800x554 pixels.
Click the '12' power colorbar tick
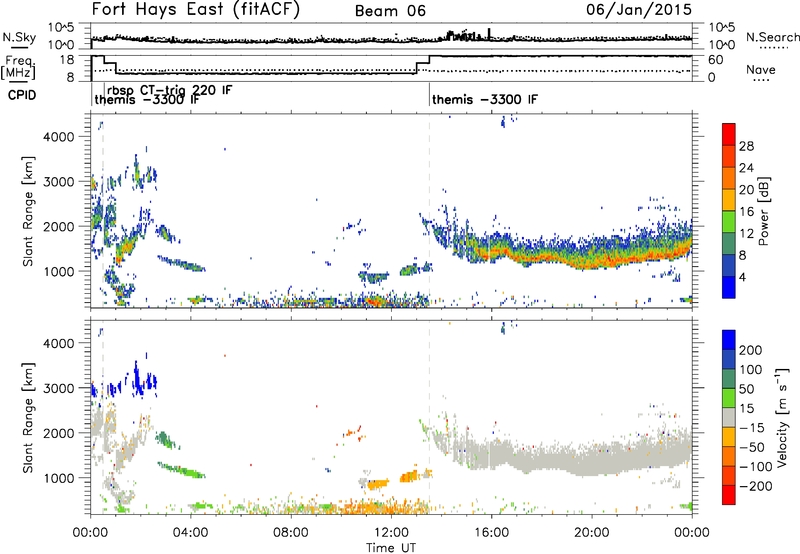[x=746, y=234]
